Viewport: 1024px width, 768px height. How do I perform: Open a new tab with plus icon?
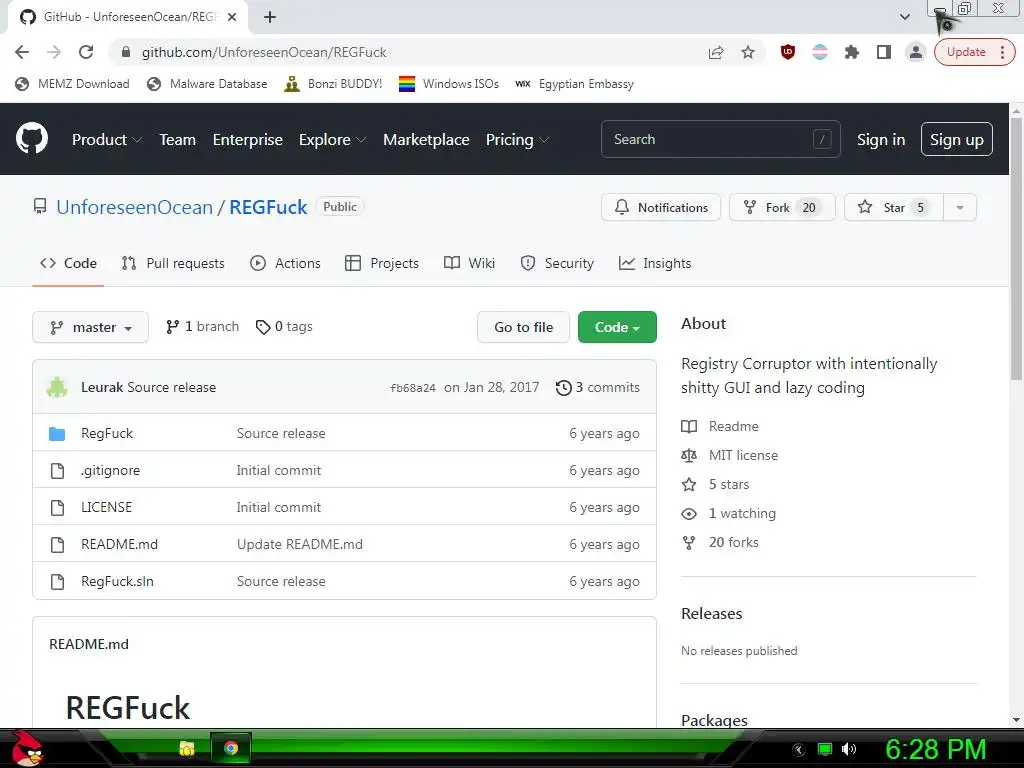coord(270,17)
